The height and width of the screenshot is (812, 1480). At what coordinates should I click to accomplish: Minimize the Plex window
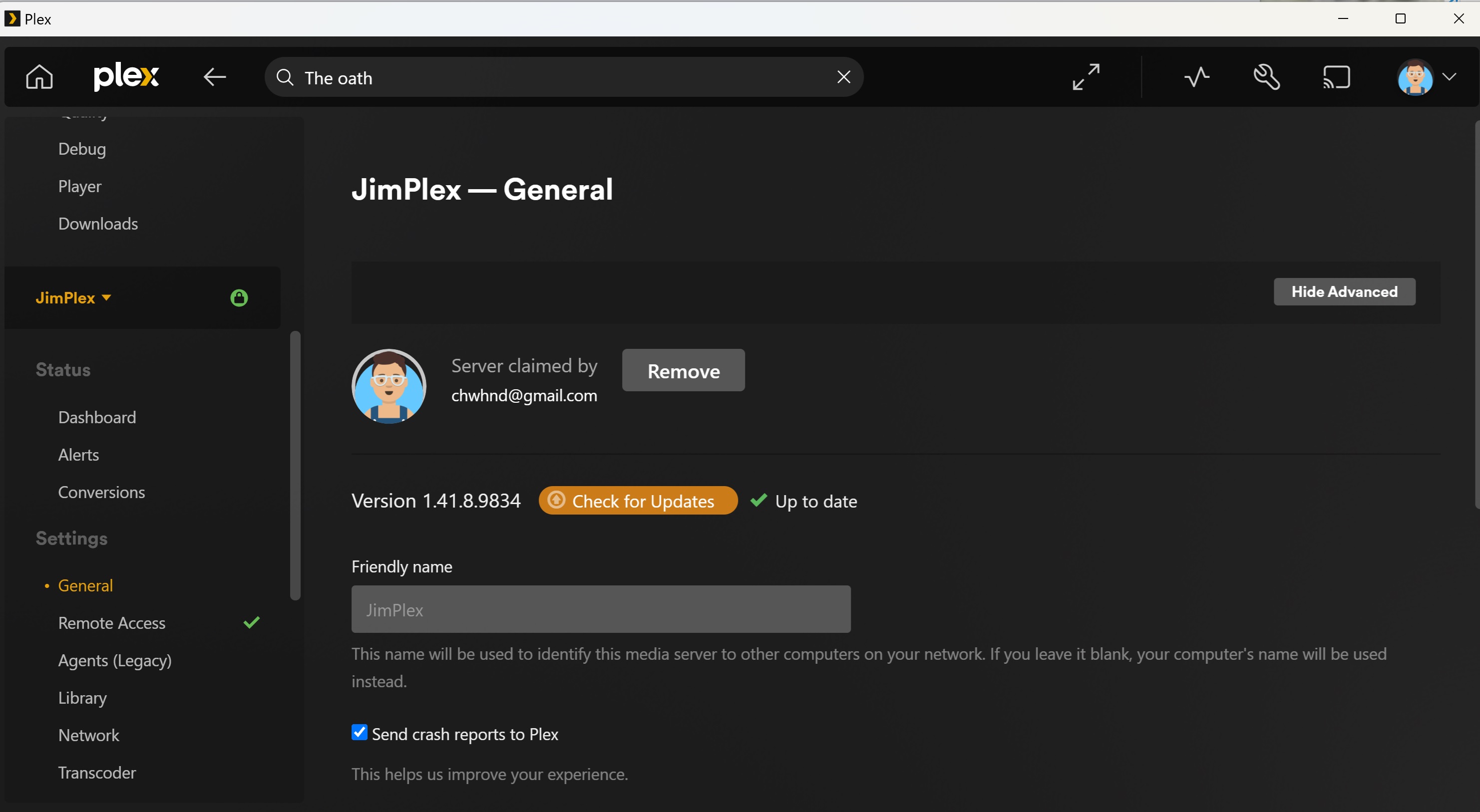click(1343, 18)
